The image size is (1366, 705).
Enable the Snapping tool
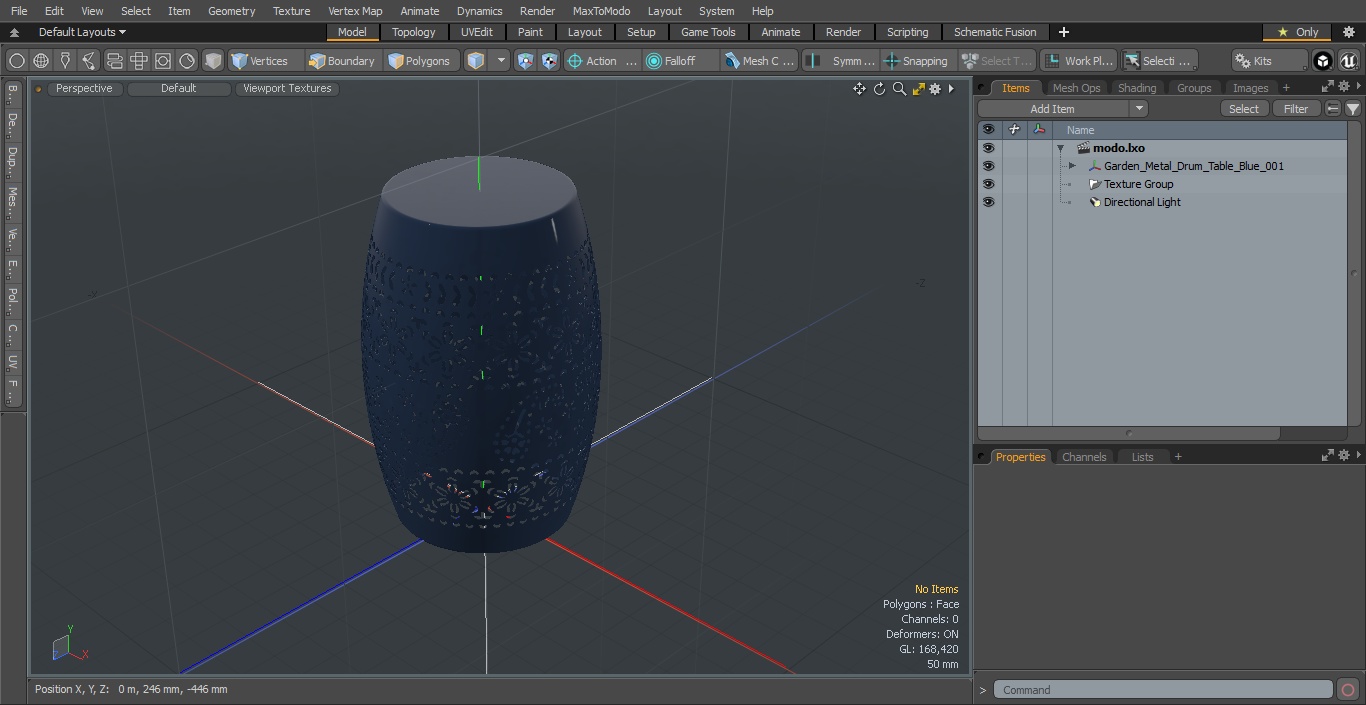[x=916, y=61]
